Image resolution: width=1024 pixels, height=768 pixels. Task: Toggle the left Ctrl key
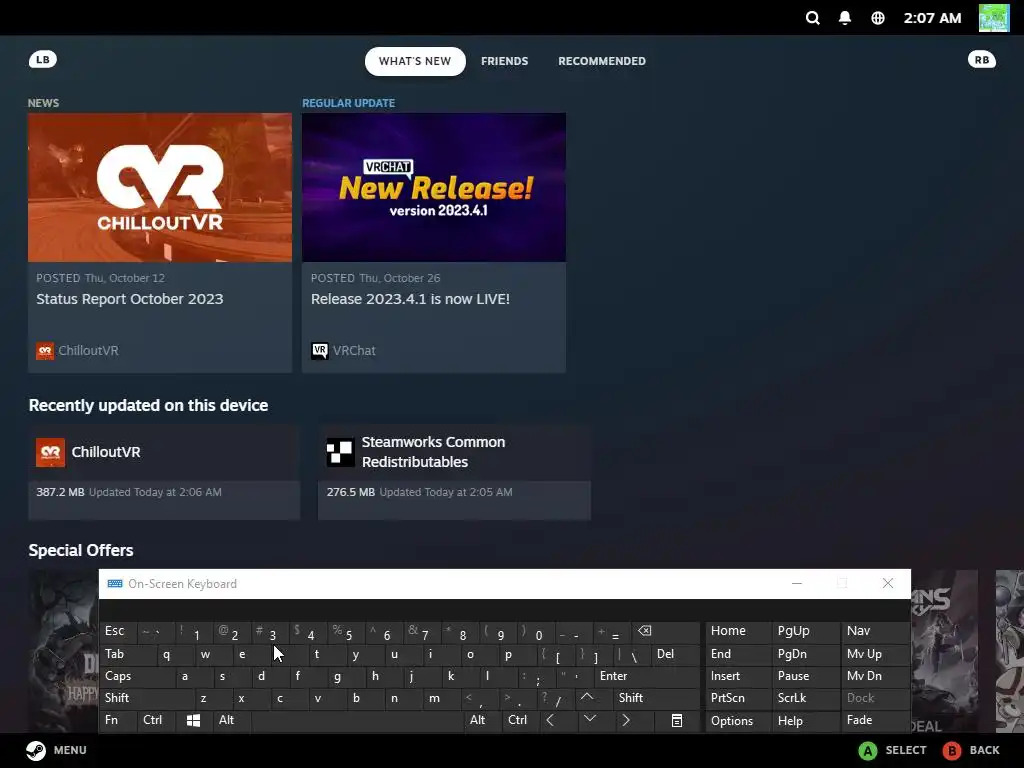[157, 720]
